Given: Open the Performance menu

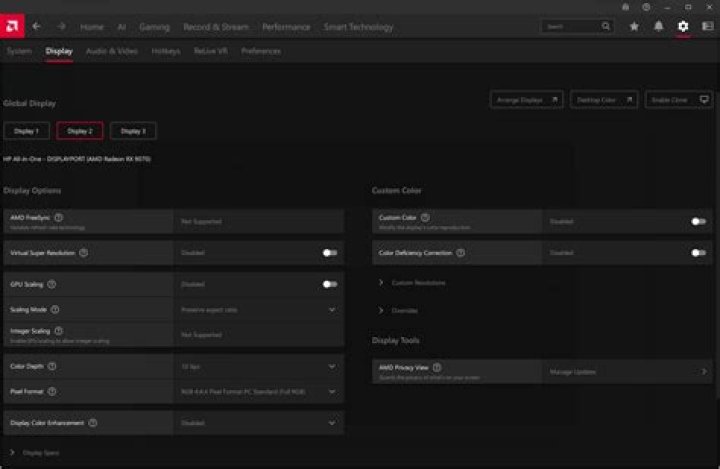Looking at the screenshot, I should coord(286,27).
